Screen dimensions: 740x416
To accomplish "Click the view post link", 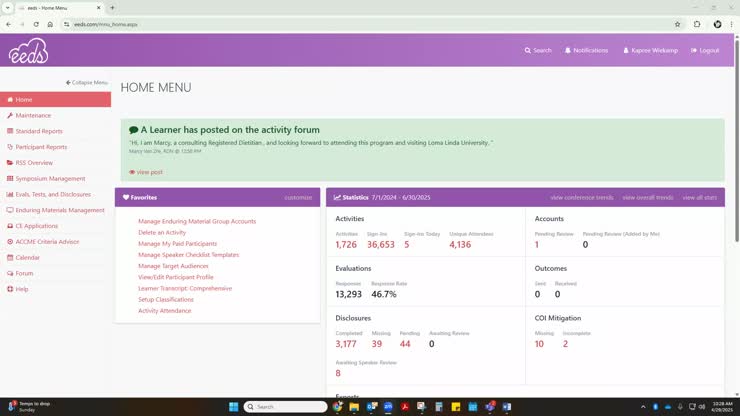I will click(149, 172).
